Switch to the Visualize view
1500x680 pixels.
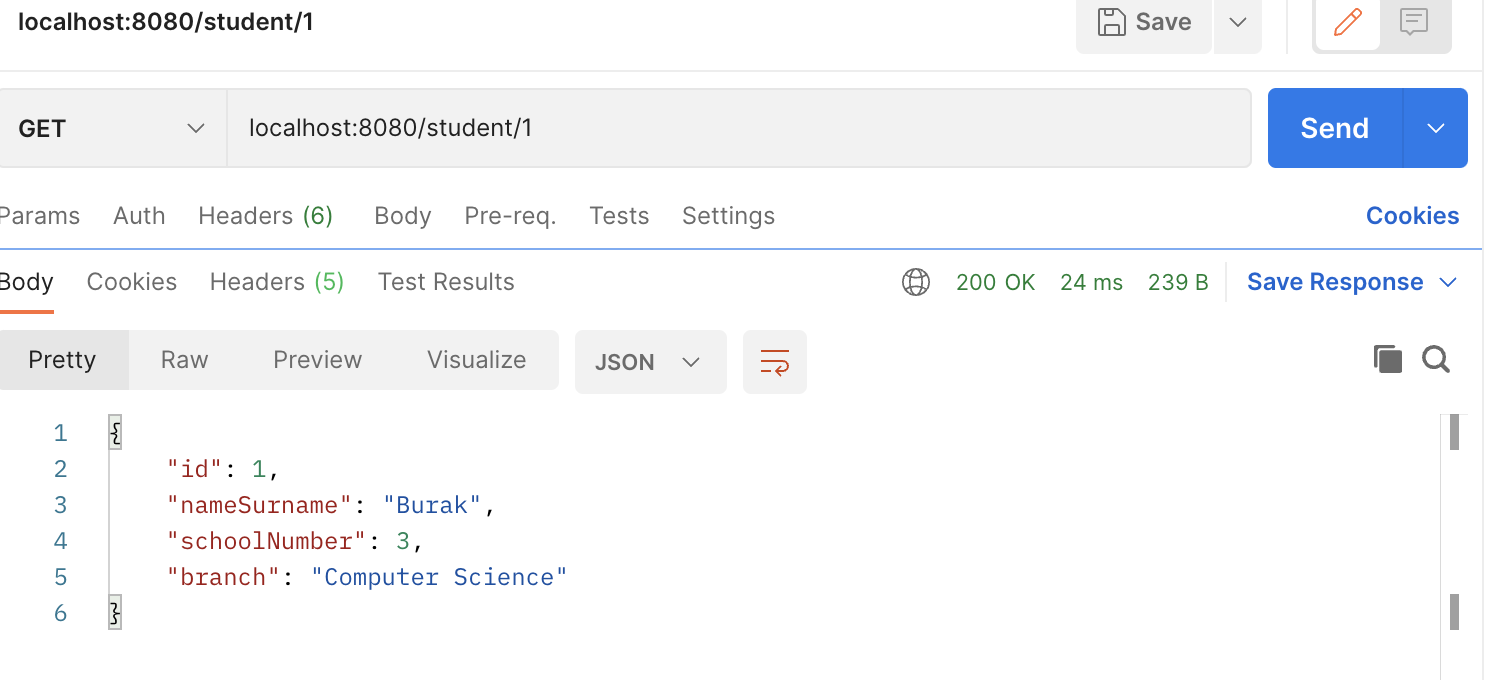pos(476,360)
